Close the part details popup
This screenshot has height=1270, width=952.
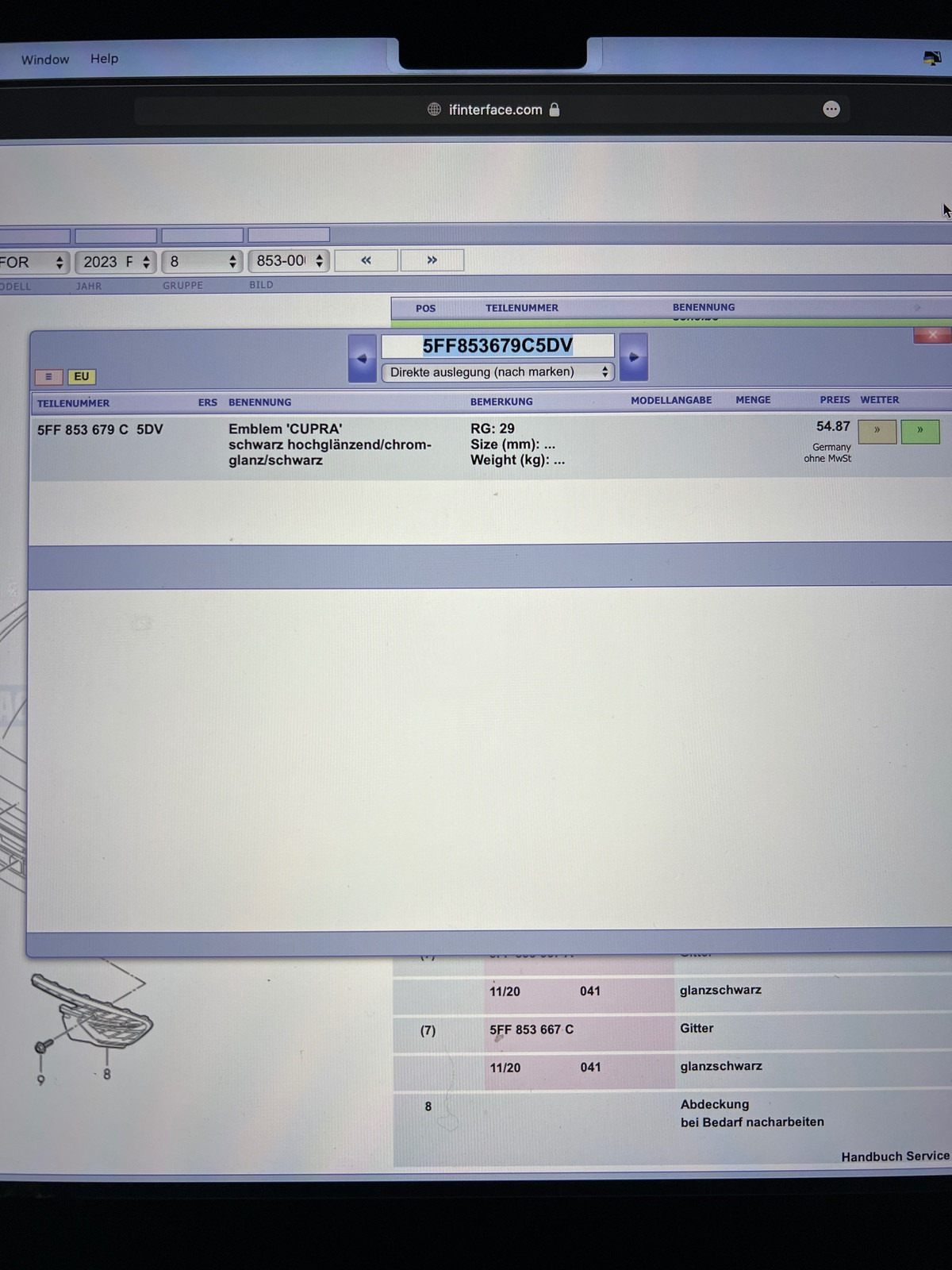[932, 335]
